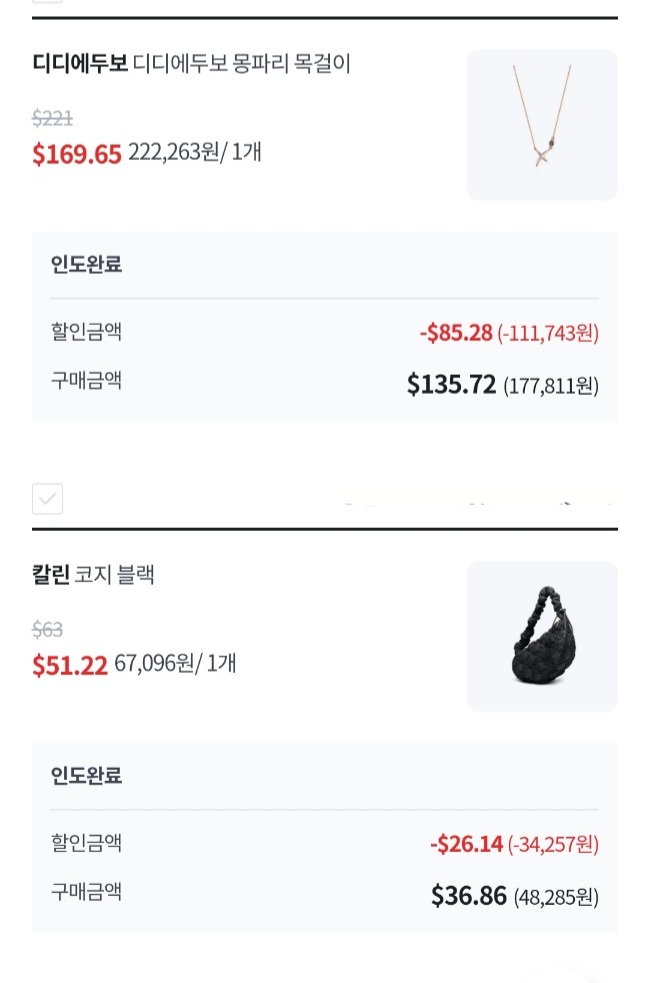Click the $51.22 sale price

coord(70,666)
